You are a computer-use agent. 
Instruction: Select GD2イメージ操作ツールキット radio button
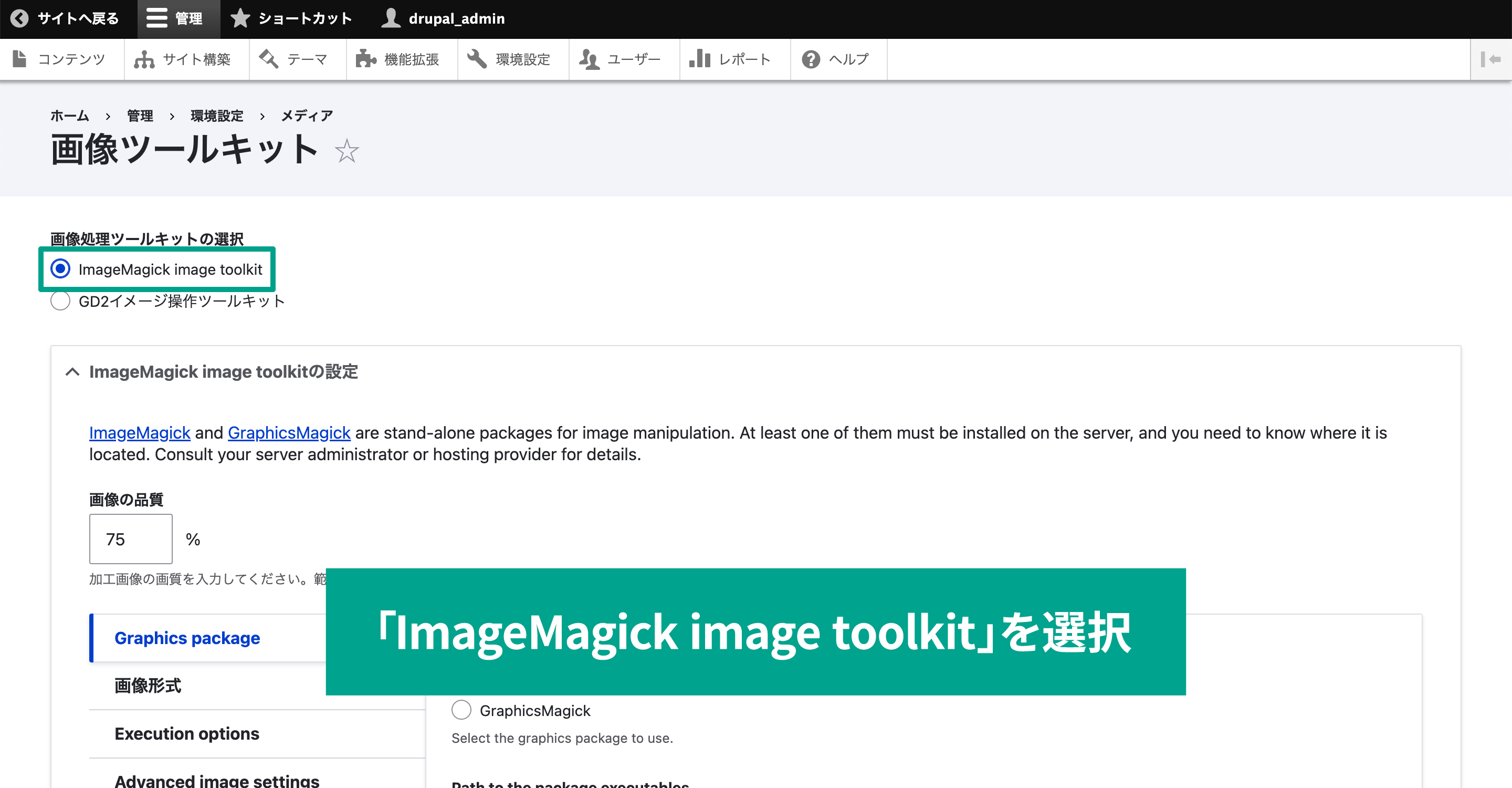(60, 300)
